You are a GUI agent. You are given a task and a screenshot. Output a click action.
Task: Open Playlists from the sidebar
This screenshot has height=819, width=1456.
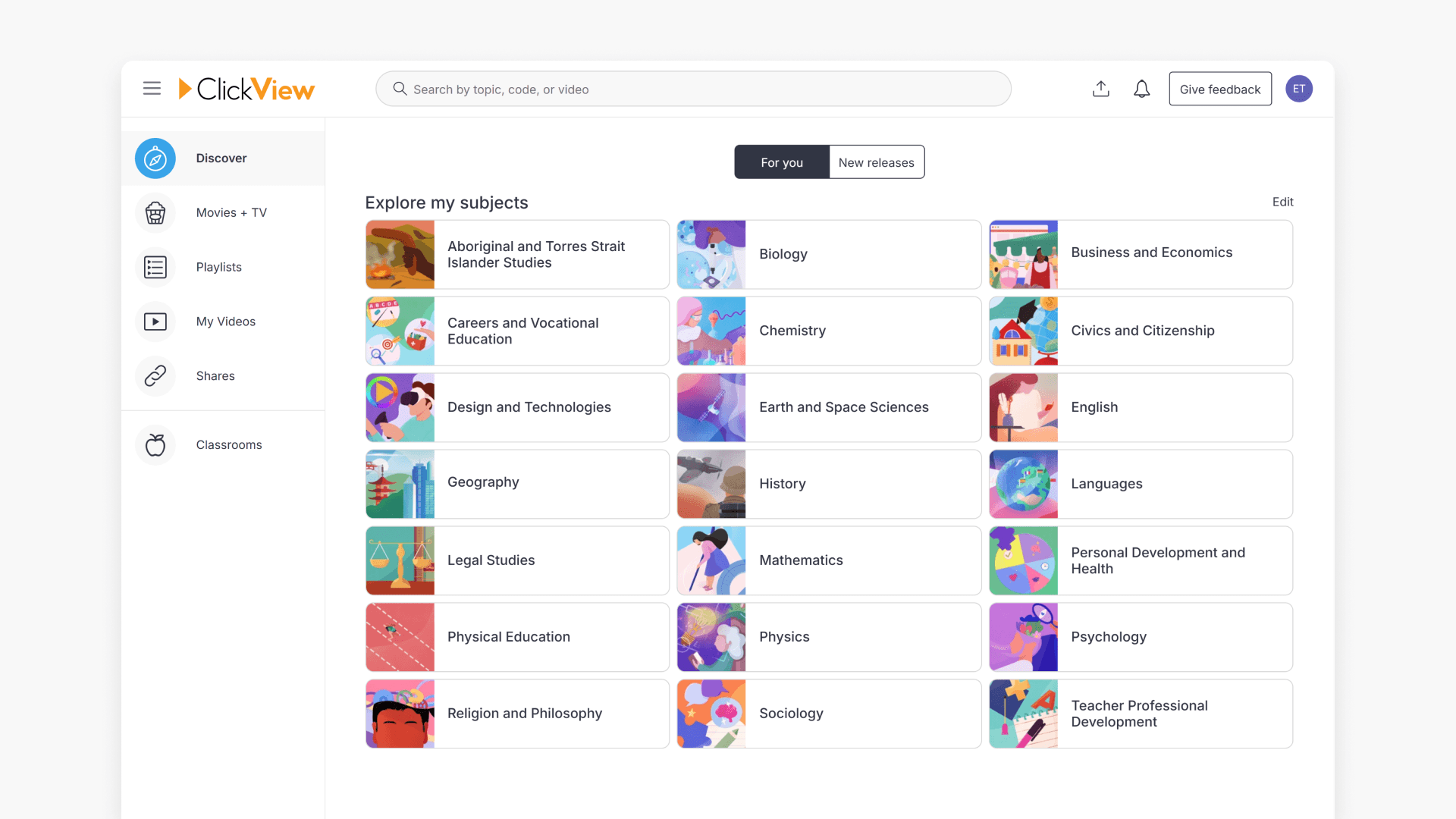click(155, 267)
